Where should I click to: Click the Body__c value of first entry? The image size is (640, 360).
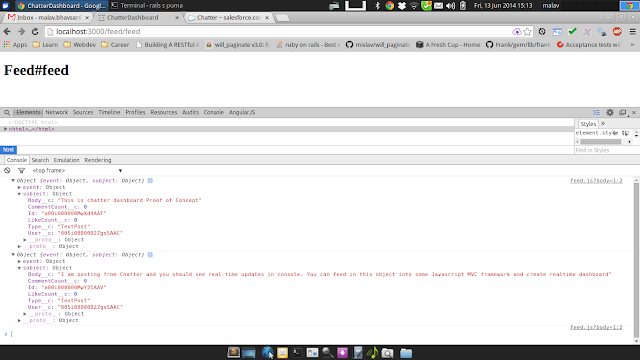coord(129,200)
